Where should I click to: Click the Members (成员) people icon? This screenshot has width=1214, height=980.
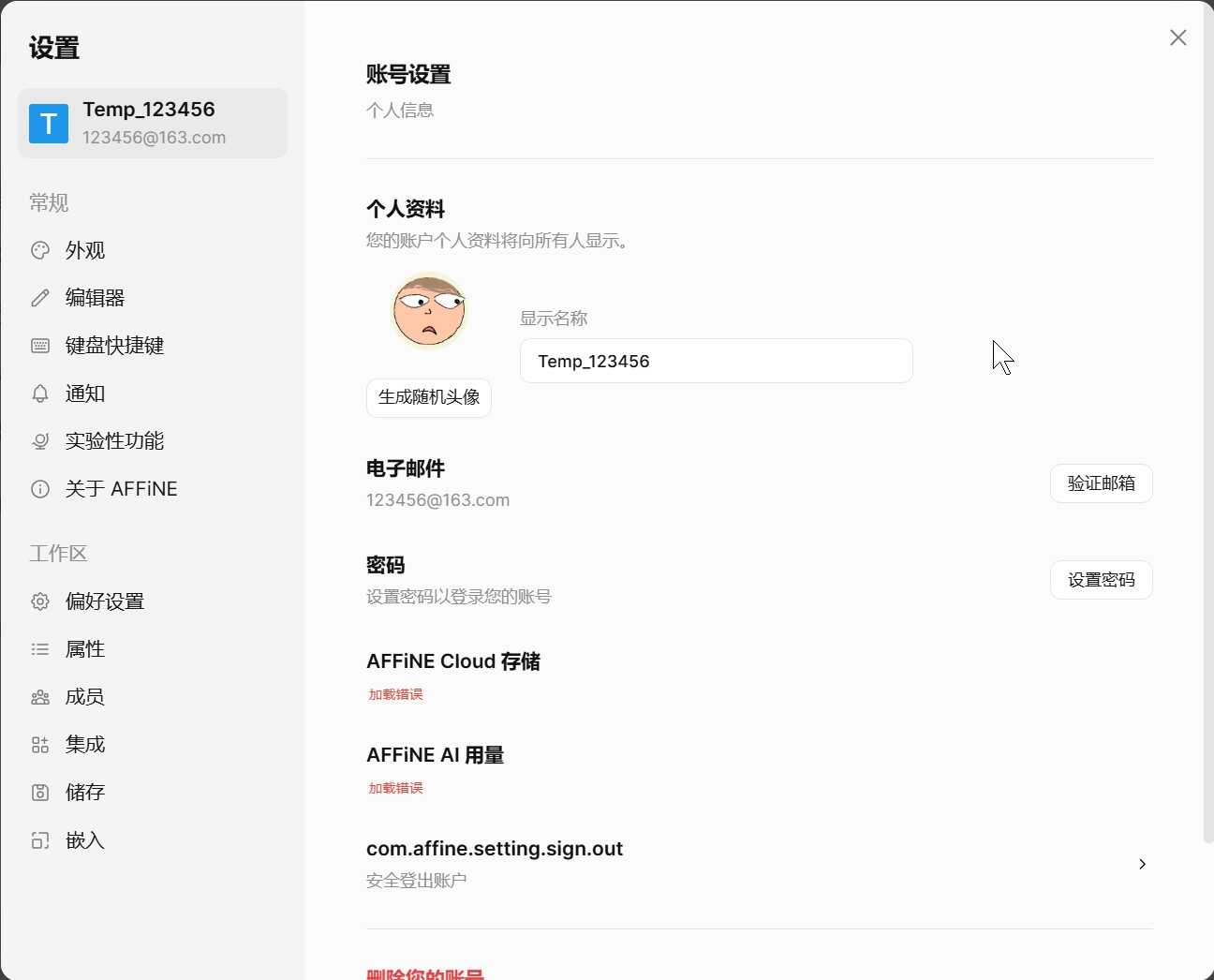(x=39, y=696)
